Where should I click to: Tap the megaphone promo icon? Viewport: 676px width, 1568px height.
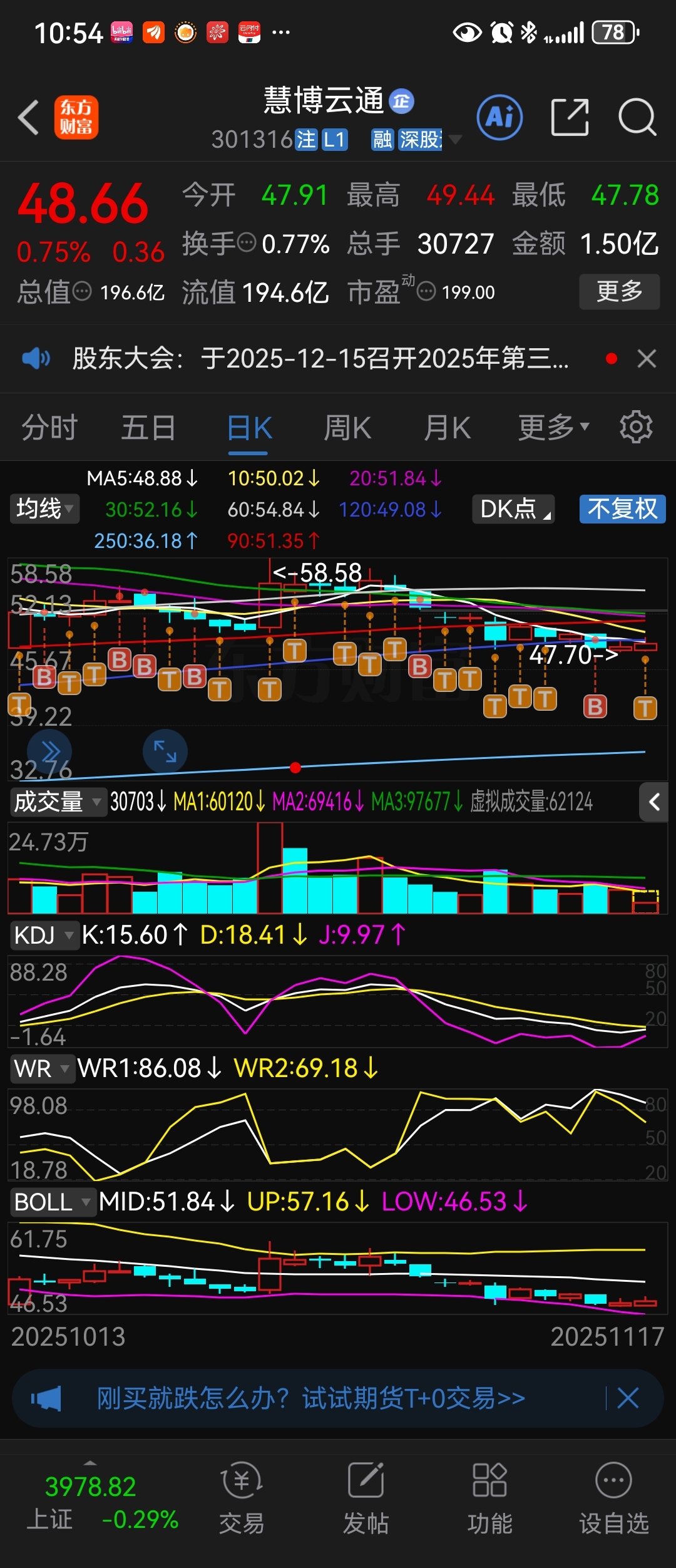click(46, 1398)
